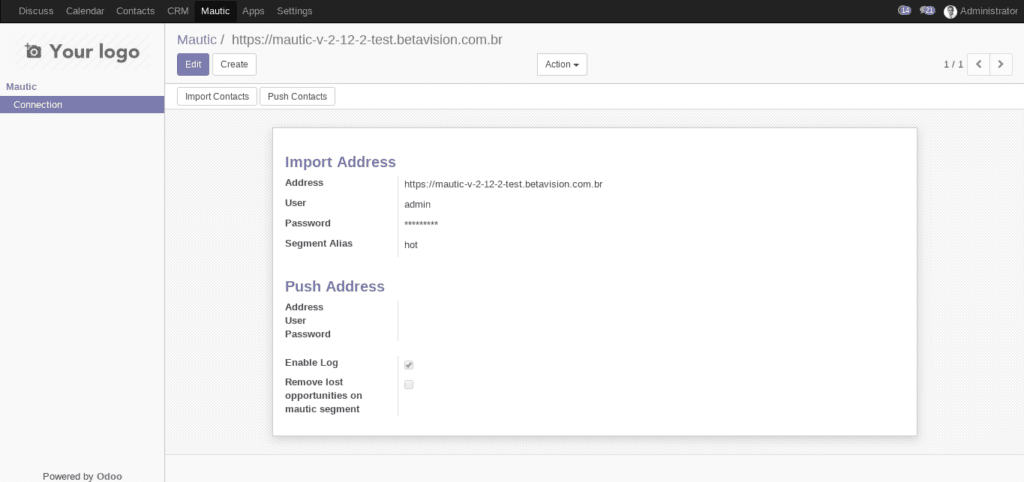Click the Import Address heading
The height and width of the screenshot is (482, 1024).
tap(340, 162)
